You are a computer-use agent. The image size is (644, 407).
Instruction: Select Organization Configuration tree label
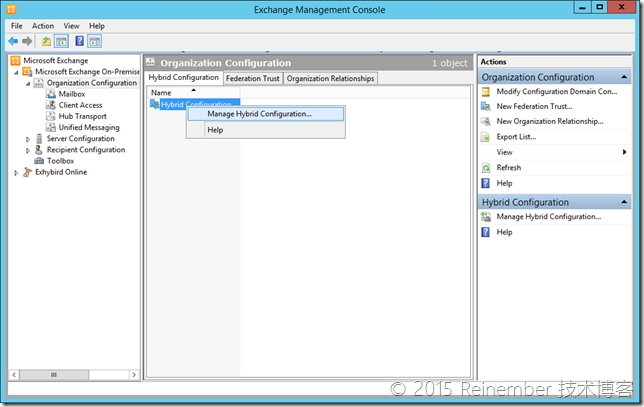(x=92, y=83)
